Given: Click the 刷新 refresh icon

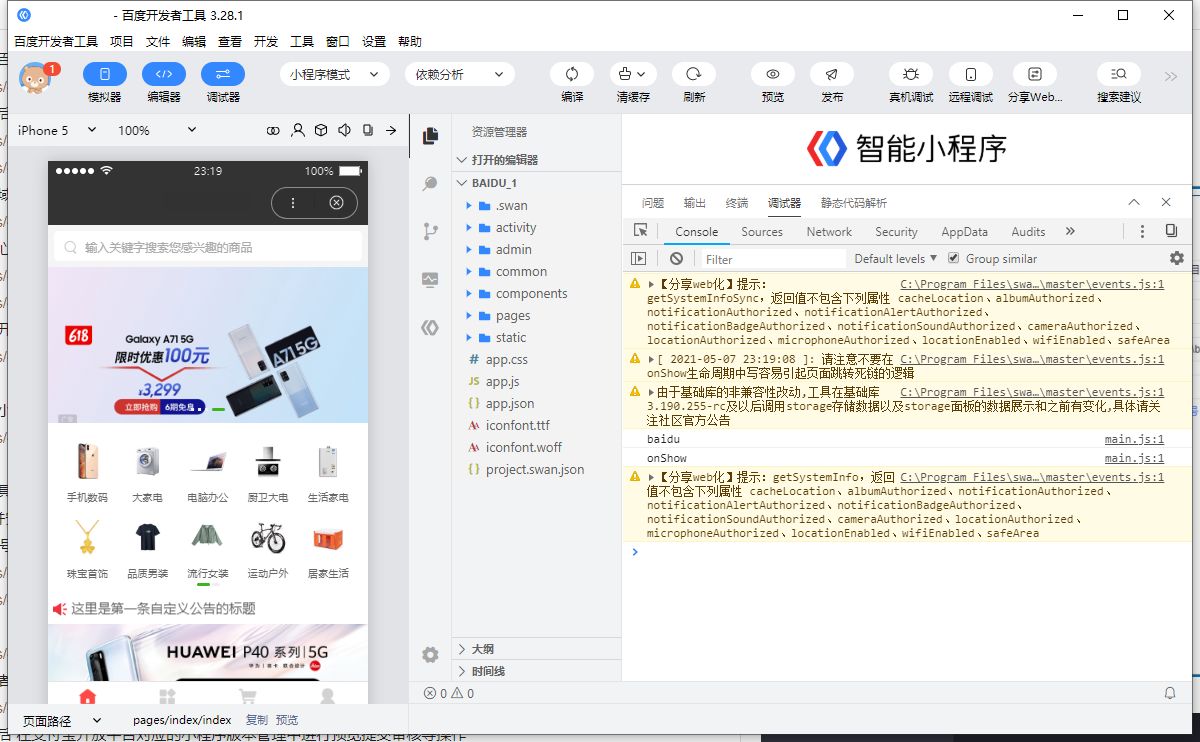Looking at the screenshot, I should coord(693,75).
